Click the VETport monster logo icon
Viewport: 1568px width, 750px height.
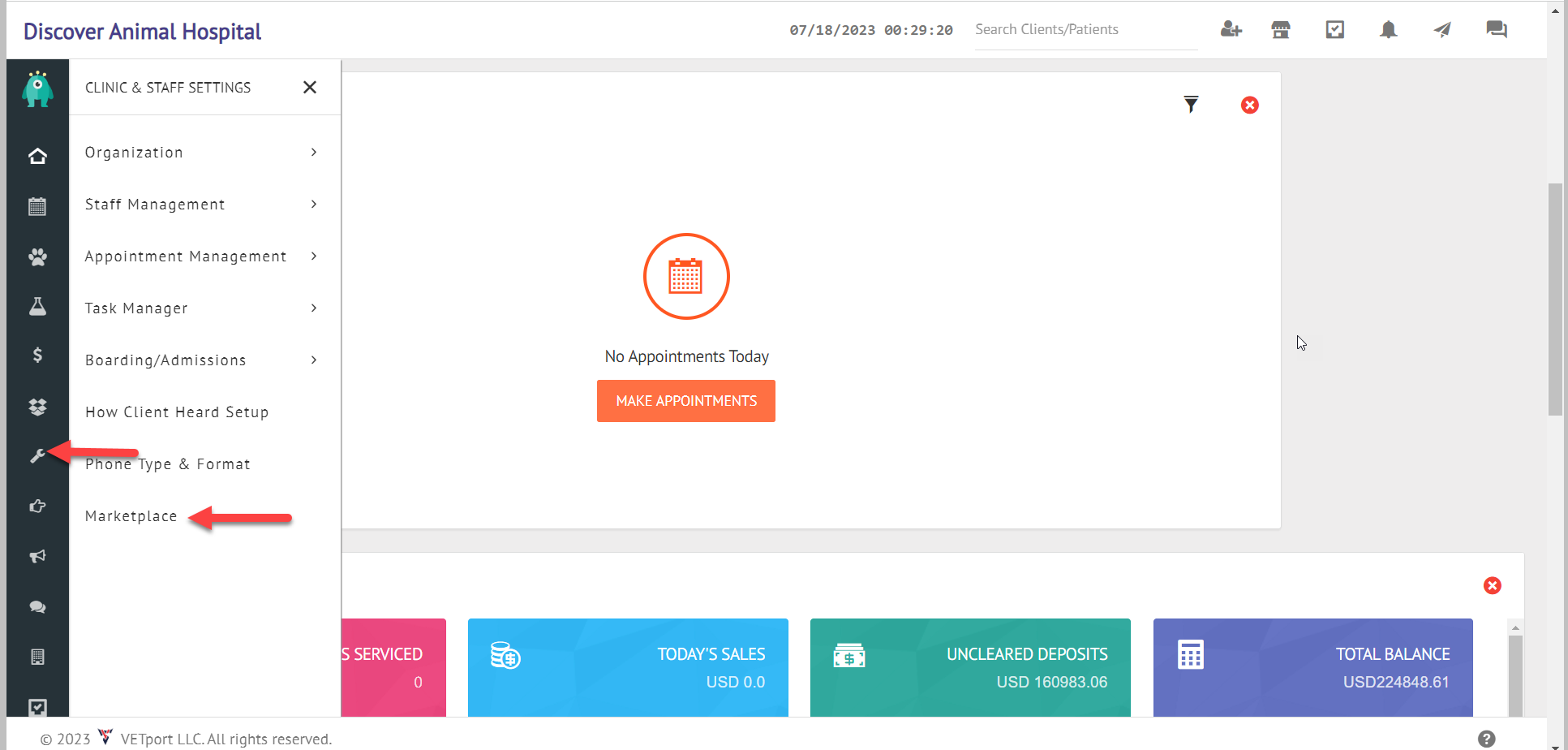coord(37,89)
